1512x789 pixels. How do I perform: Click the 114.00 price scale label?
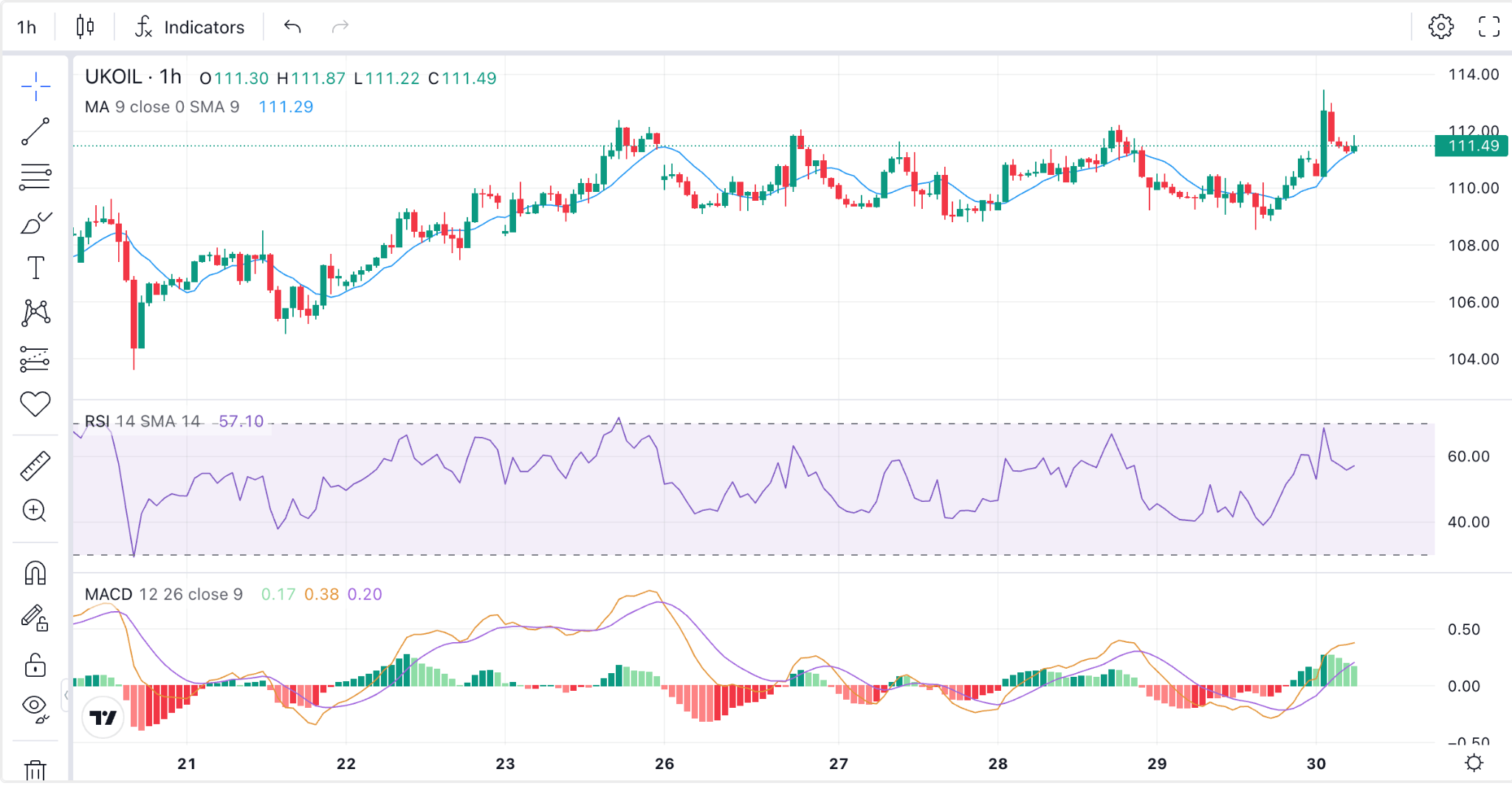click(1474, 75)
